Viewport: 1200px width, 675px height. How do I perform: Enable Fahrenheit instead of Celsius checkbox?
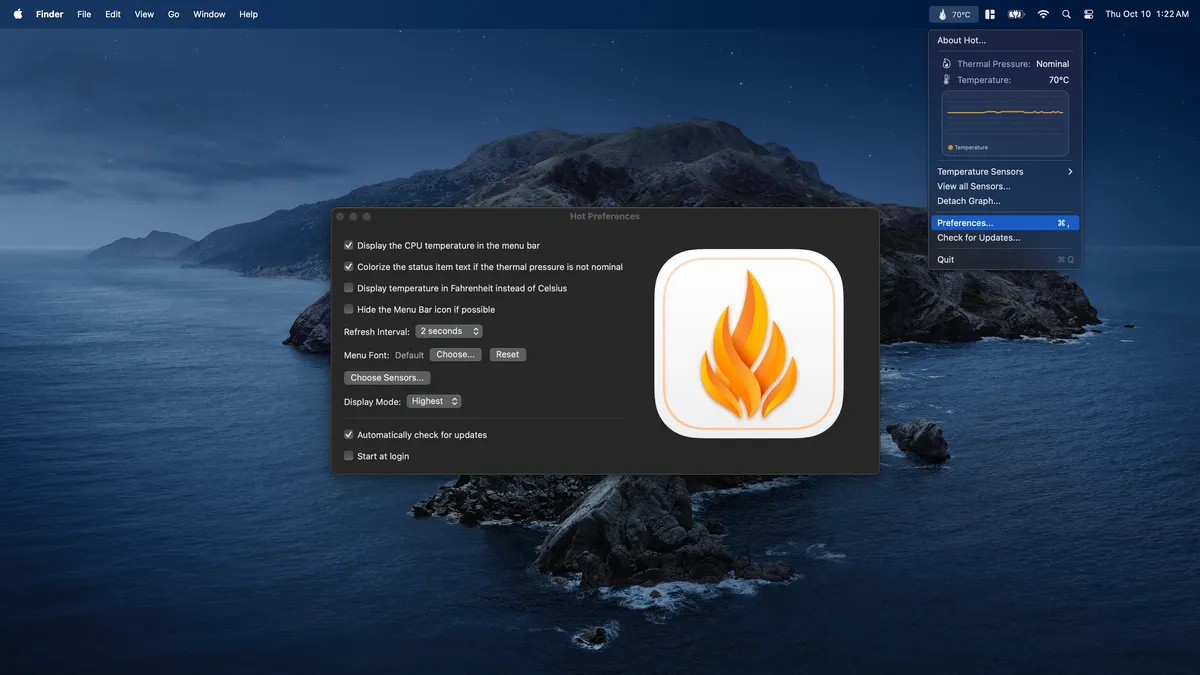tap(349, 288)
